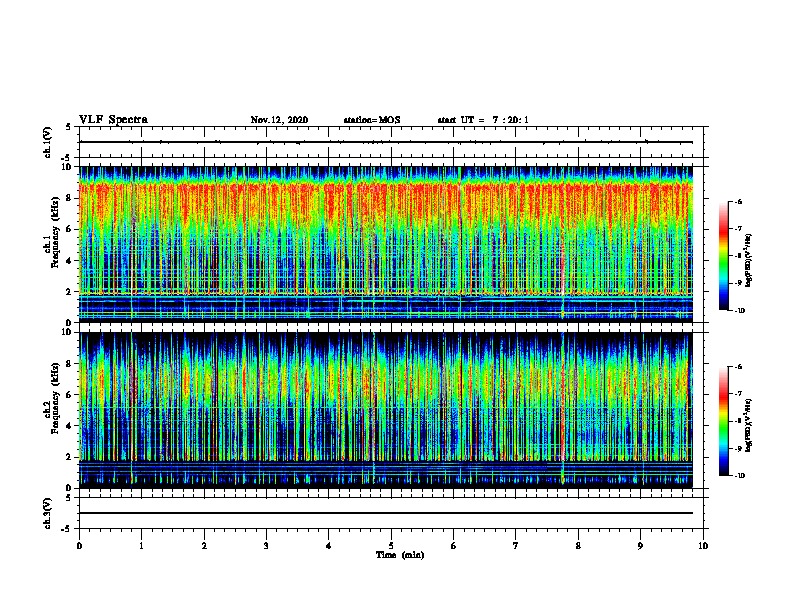The width and height of the screenshot is (792, 612).
Task: Click inside the ch.1 spectrogram panel
Action: [x=386, y=244]
